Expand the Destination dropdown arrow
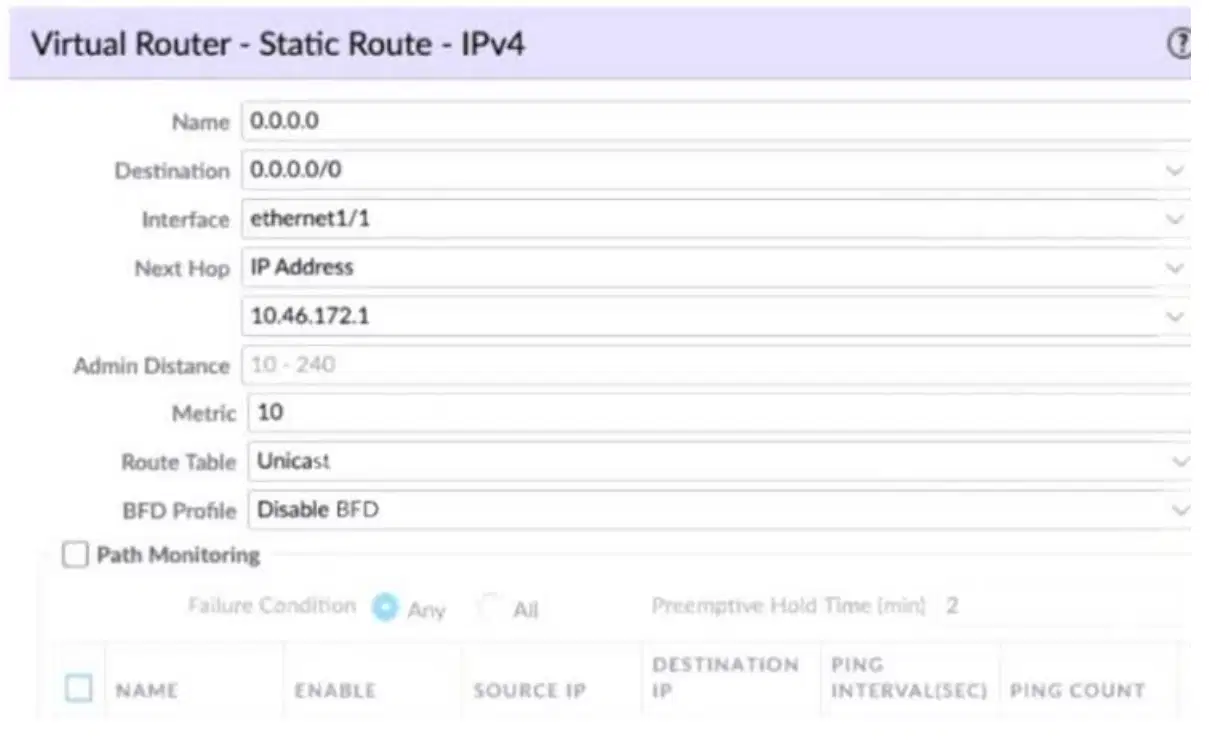Screen dimensions: 1209x753 click(x=1175, y=170)
